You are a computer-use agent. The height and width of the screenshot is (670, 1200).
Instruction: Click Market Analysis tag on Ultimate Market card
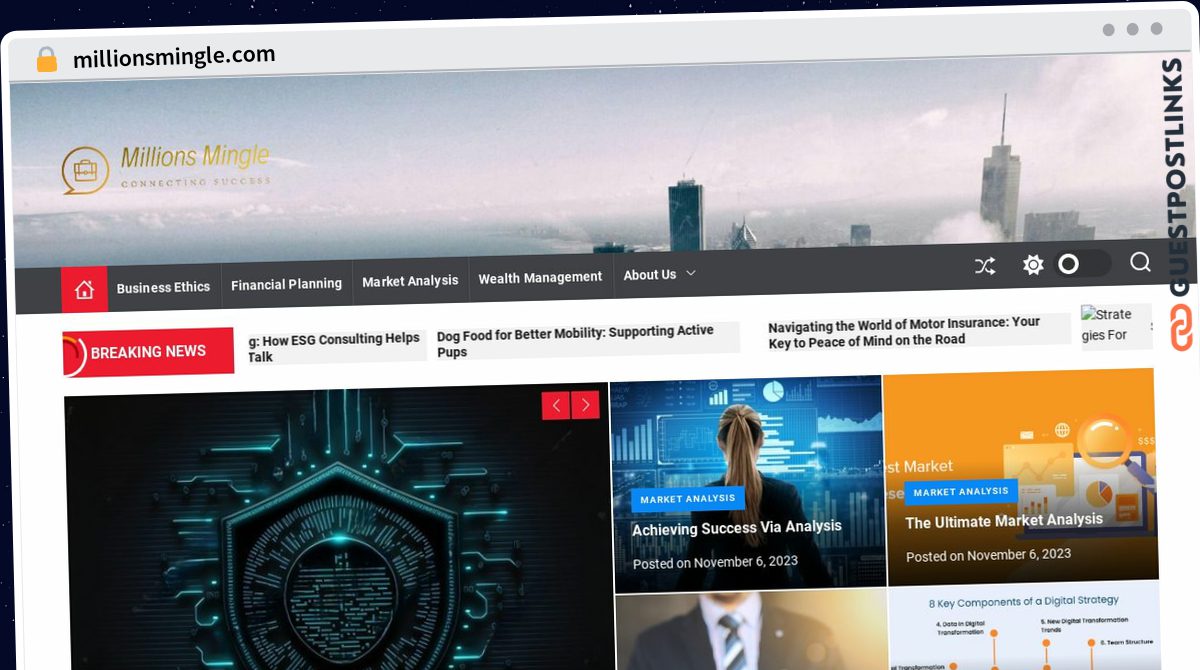point(961,492)
